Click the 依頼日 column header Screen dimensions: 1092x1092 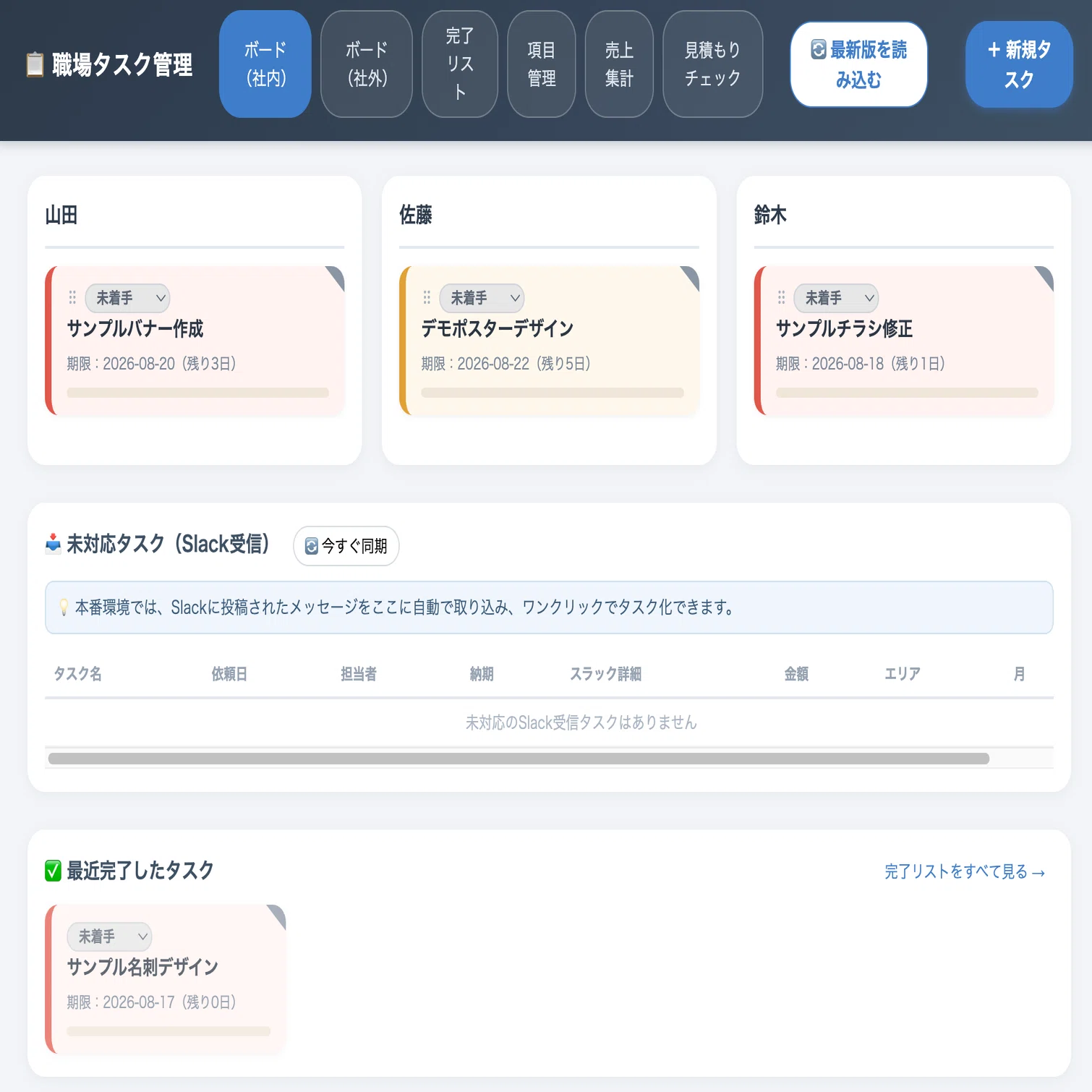click(x=229, y=674)
